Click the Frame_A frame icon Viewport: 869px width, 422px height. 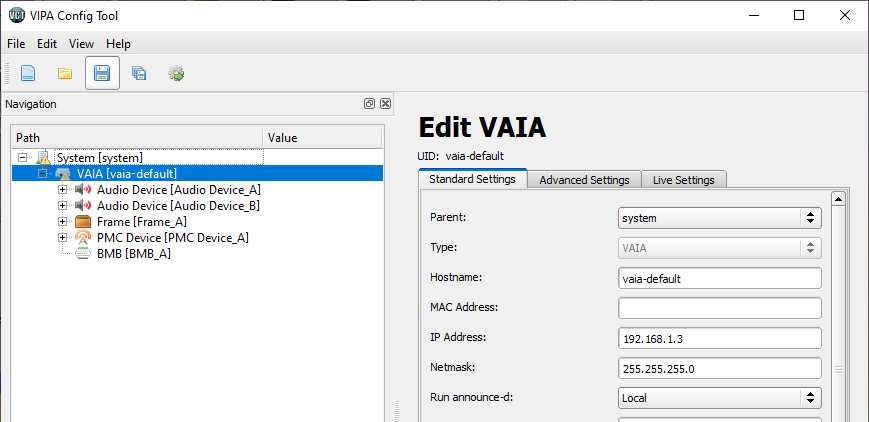point(84,222)
